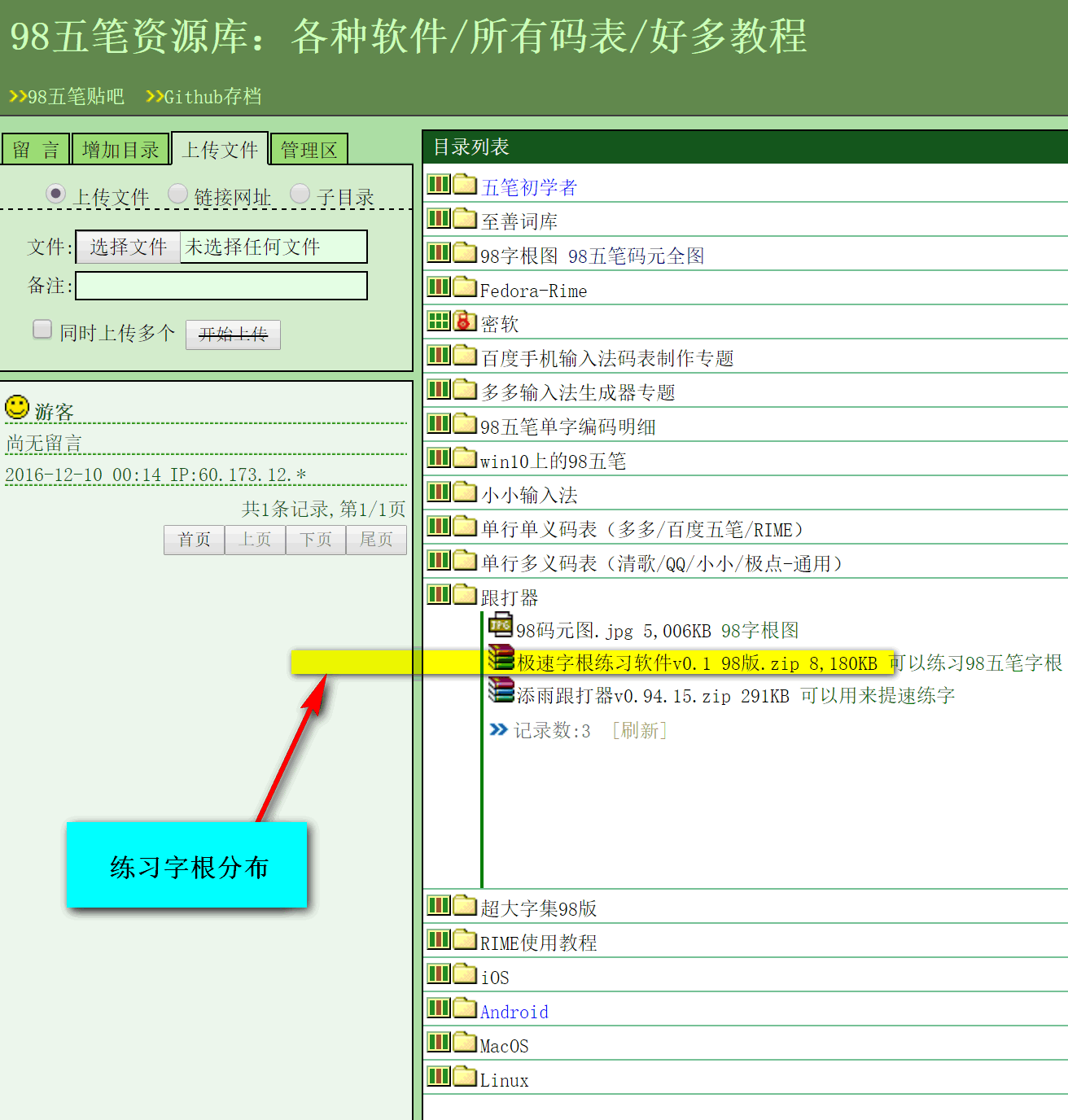Click the folder icon of Linux
Screen dimensions: 1068x1120
(x=465, y=1076)
